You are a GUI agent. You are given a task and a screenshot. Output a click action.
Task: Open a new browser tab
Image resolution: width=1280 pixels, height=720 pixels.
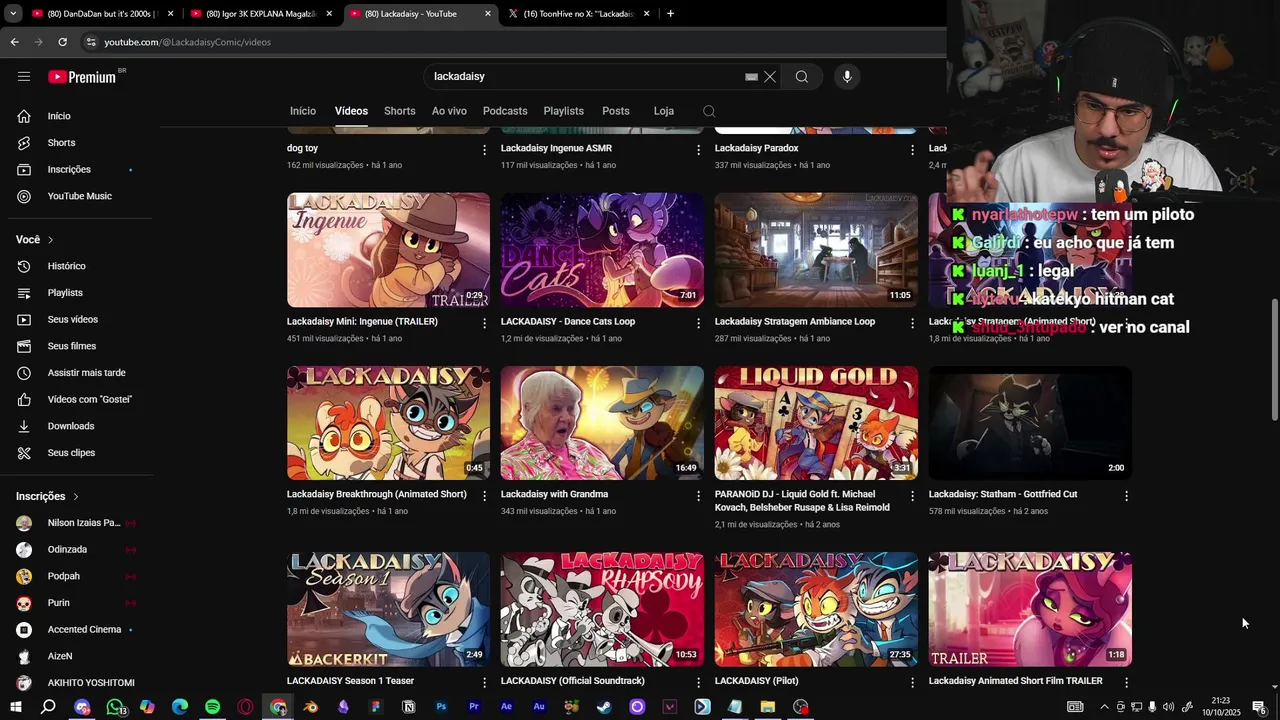(x=670, y=14)
